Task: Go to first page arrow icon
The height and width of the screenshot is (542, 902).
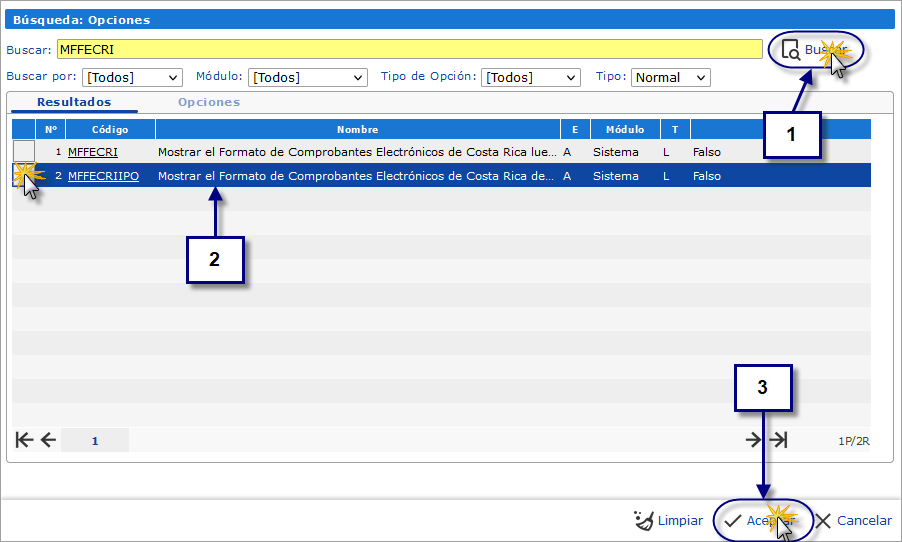Action: coord(25,440)
